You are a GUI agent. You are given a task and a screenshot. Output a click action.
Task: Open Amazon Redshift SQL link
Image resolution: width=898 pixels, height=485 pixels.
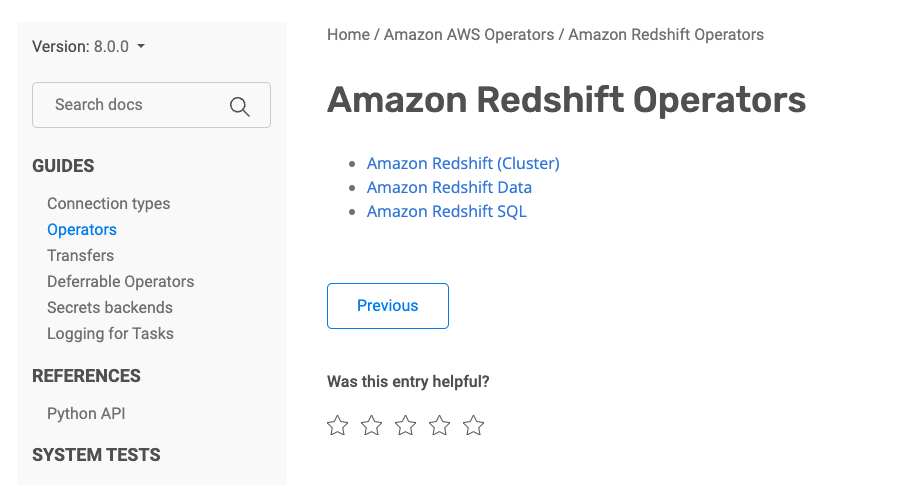(446, 211)
